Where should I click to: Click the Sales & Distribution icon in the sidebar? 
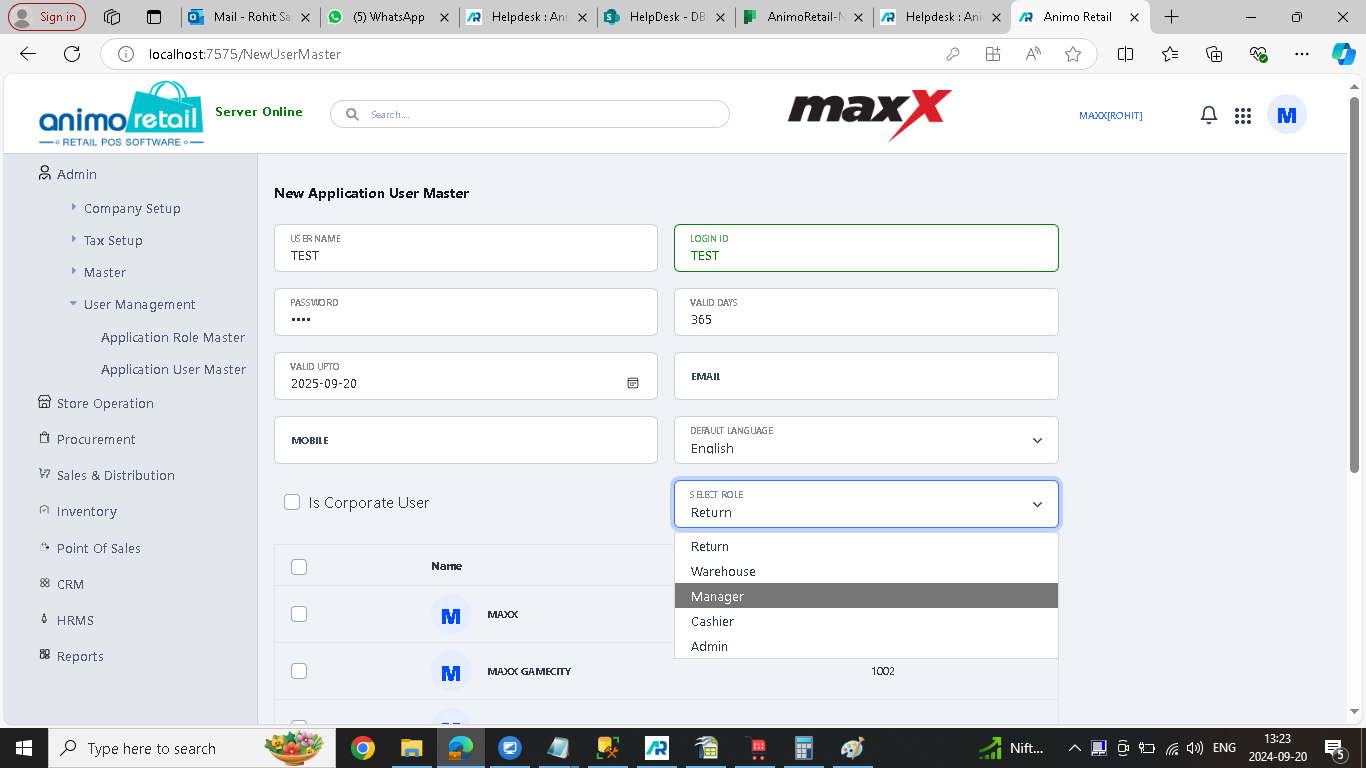[x=44, y=474]
